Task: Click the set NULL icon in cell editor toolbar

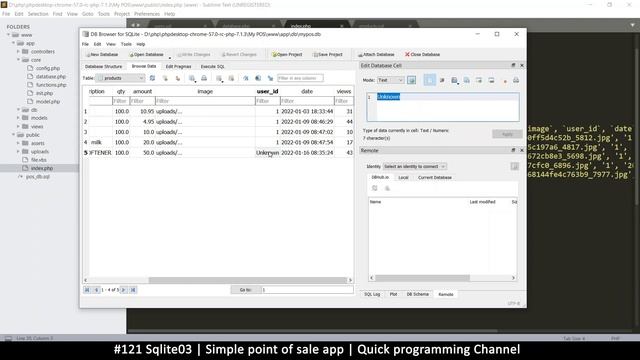Action: pos(505,81)
